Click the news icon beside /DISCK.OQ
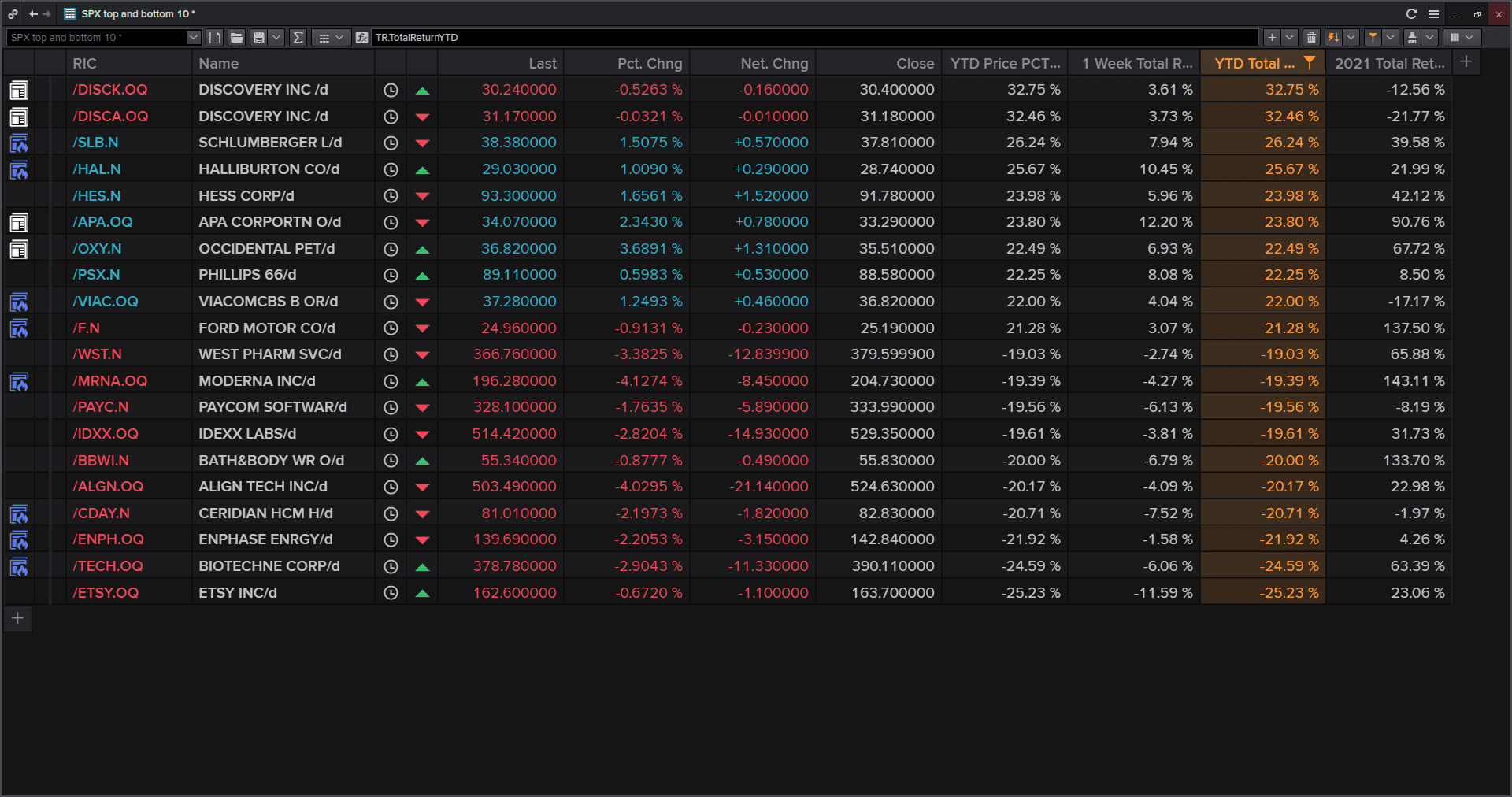Image resolution: width=1512 pixels, height=797 pixels. (x=18, y=90)
